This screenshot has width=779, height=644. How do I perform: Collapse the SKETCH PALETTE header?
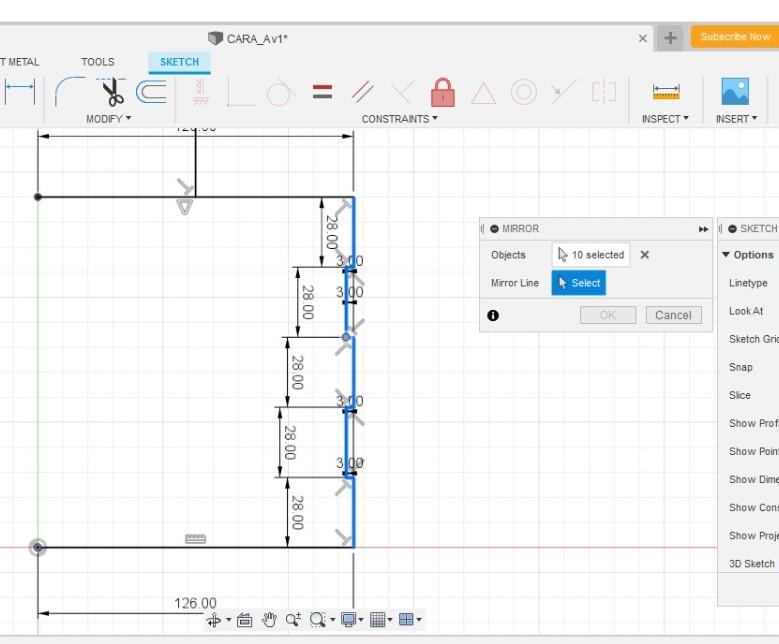tap(732, 229)
